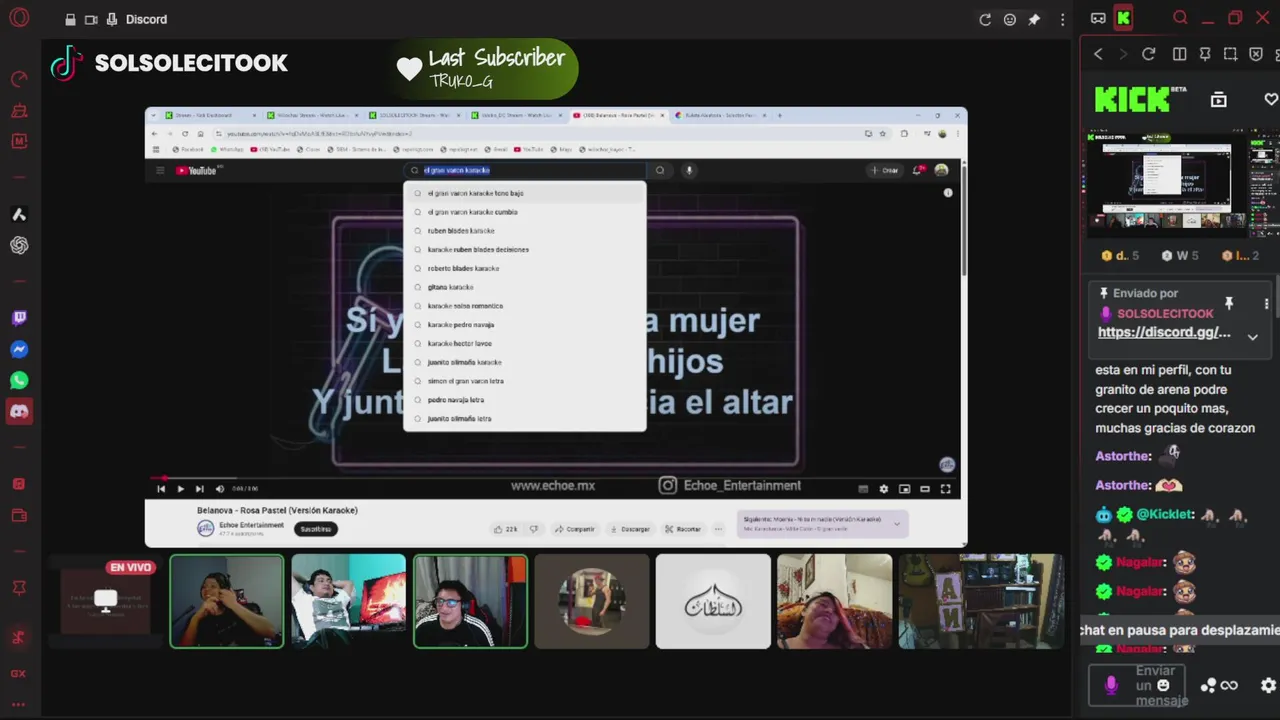The width and height of the screenshot is (1280, 720).
Task: Open WhatsApp in the Opera sidebar
Action: [19, 381]
